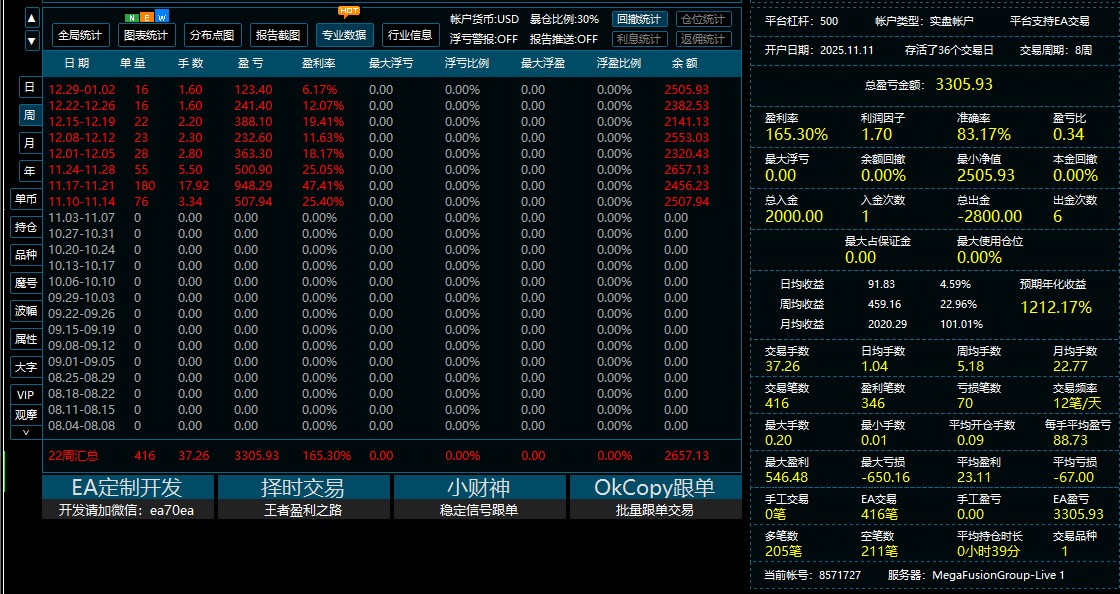Select the 12.29-01.02 week row
Image resolution: width=1120 pixels, height=594 pixels.
(x=391, y=90)
